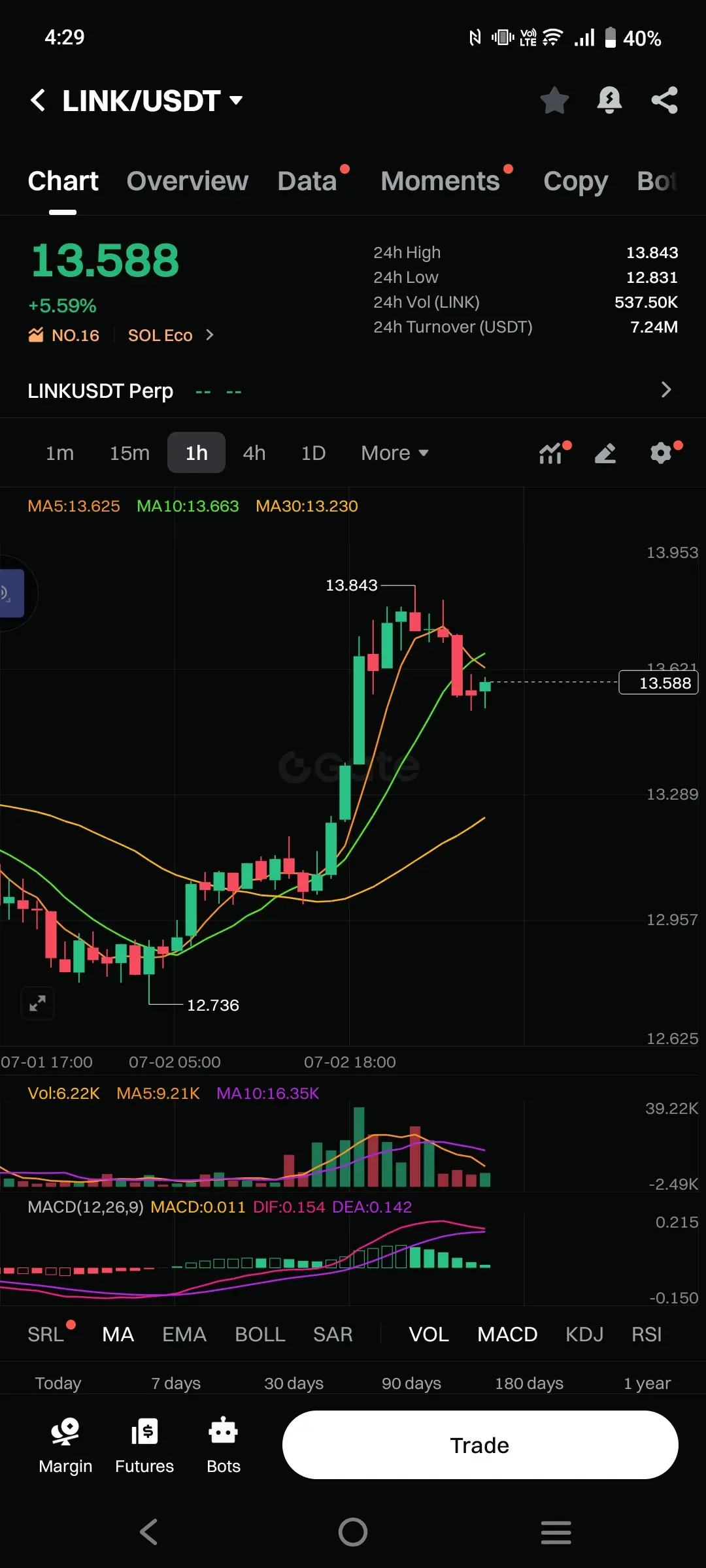Viewport: 706px width, 1568px height.
Task: Tap the MA10:13.663 legend value
Action: coord(188,506)
